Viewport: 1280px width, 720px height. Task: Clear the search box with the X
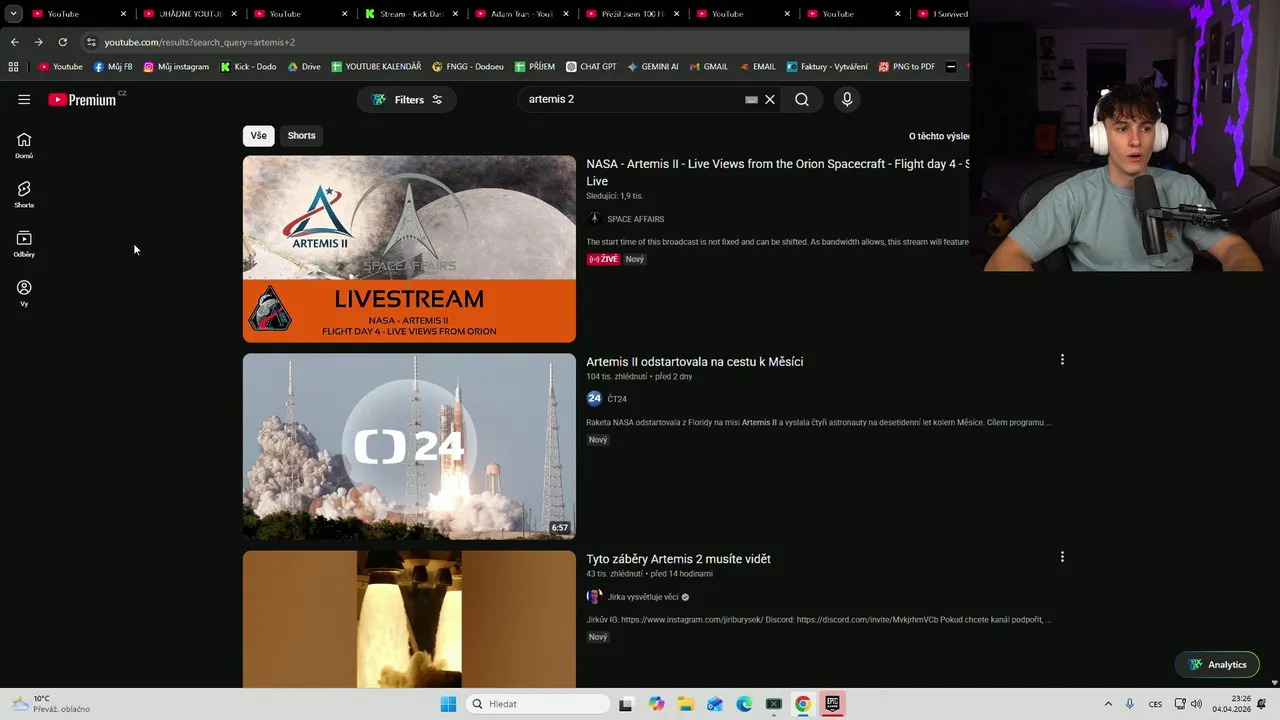[770, 99]
